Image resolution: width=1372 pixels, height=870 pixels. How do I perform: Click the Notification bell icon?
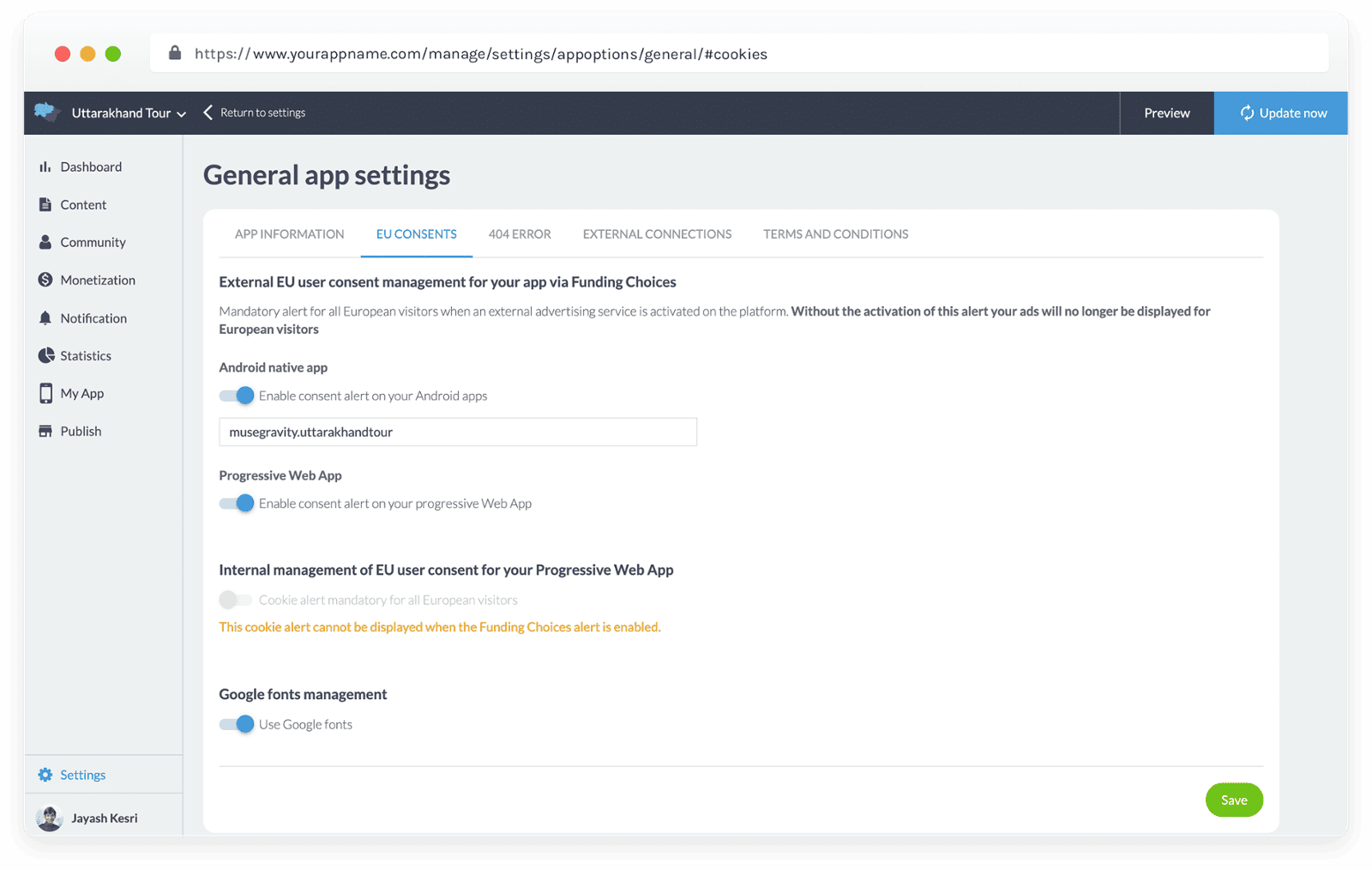pyautogui.click(x=45, y=318)
